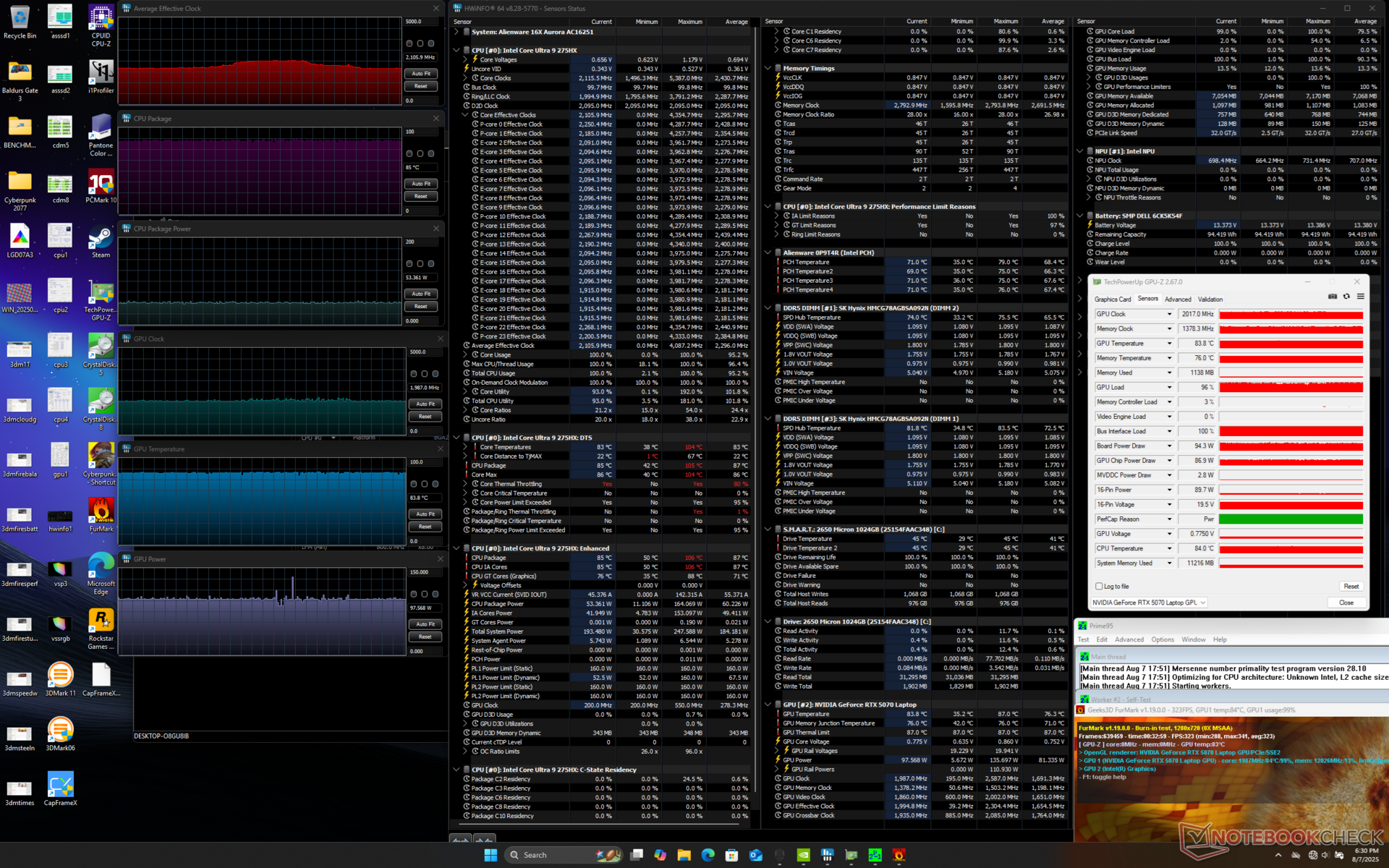Open the GPU-Z hamburger menu

pyautogui.click(x=1360, y=297)
